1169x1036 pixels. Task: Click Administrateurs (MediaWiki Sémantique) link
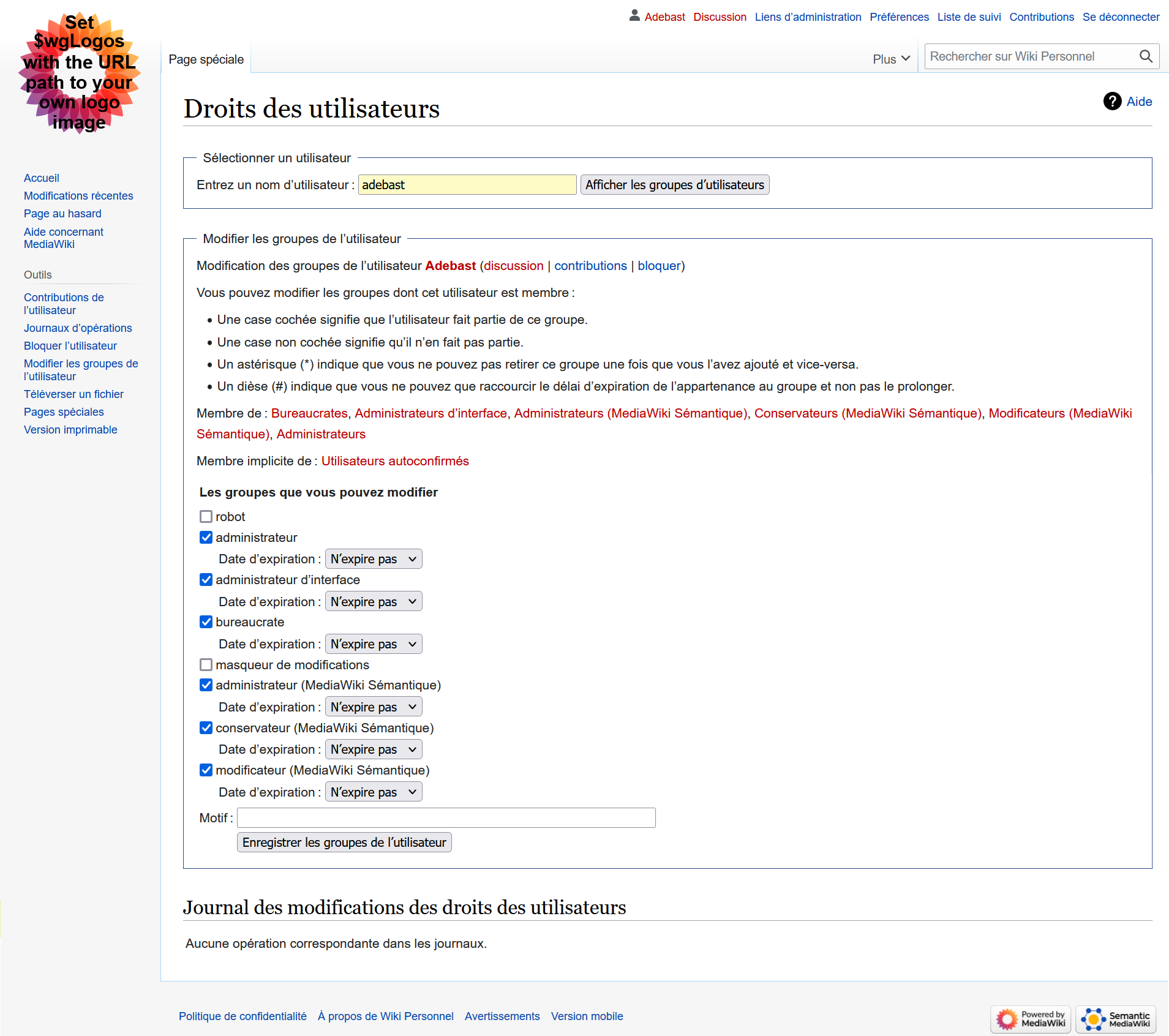click(631, 413)
